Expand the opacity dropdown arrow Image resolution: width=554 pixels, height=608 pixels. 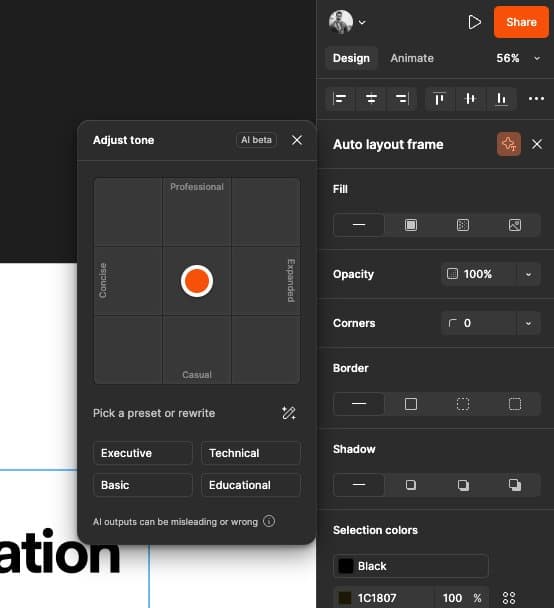(x=528, y=275)
